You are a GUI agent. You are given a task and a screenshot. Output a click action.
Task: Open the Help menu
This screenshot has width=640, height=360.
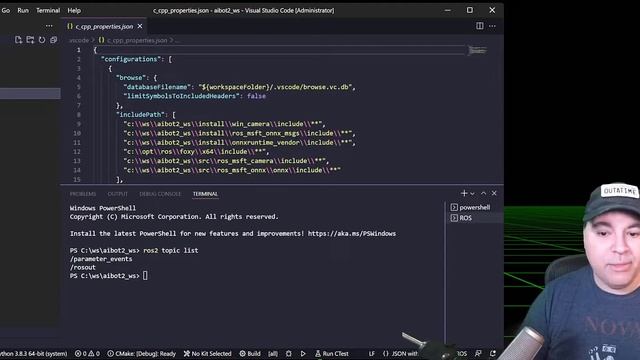point(74,11)
